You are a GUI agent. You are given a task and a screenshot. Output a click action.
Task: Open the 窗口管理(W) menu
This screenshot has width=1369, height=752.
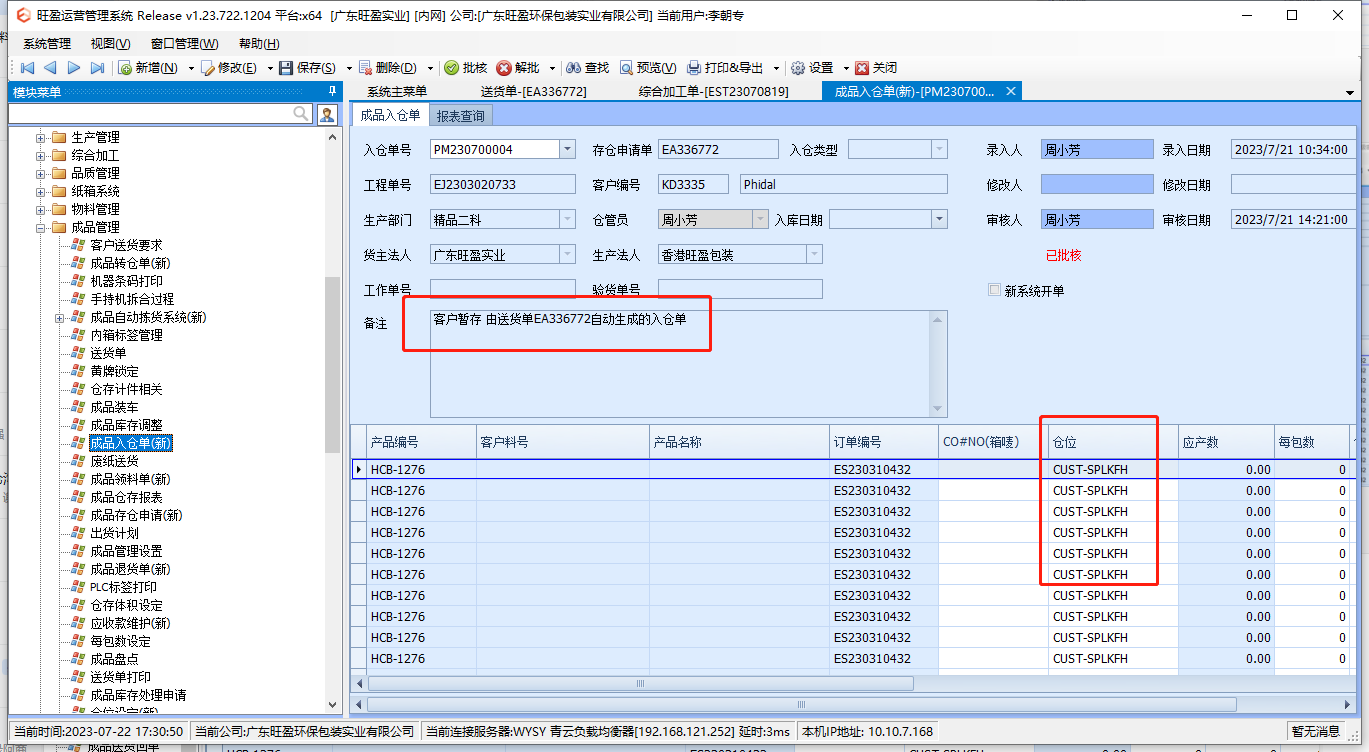point(184,44)
